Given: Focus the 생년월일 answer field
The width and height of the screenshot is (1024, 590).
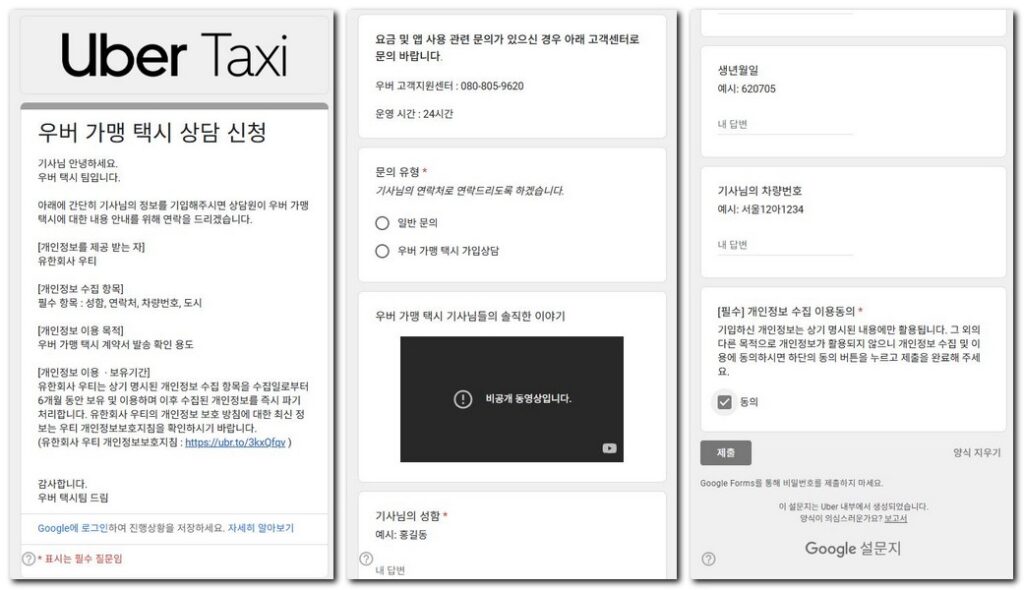Looking at the screenshot, I should coord(785,124).
